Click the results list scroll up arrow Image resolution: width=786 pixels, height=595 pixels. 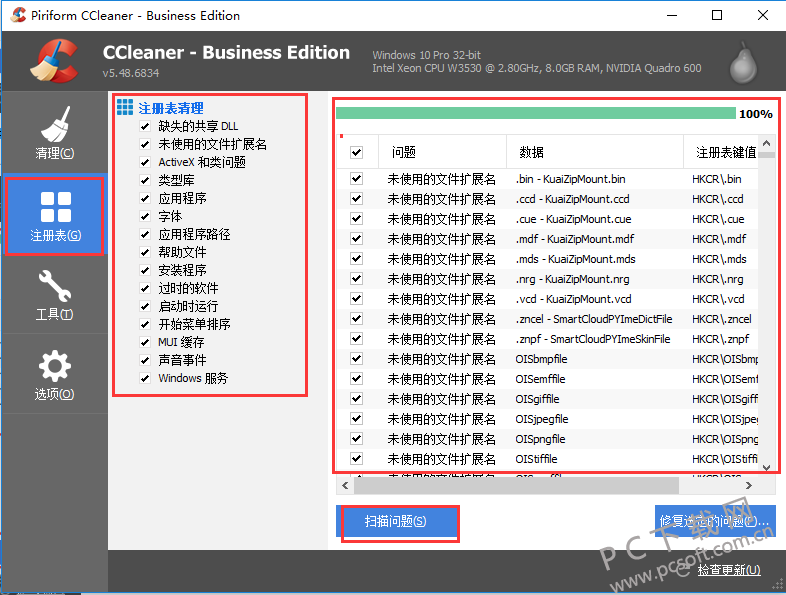766,143
